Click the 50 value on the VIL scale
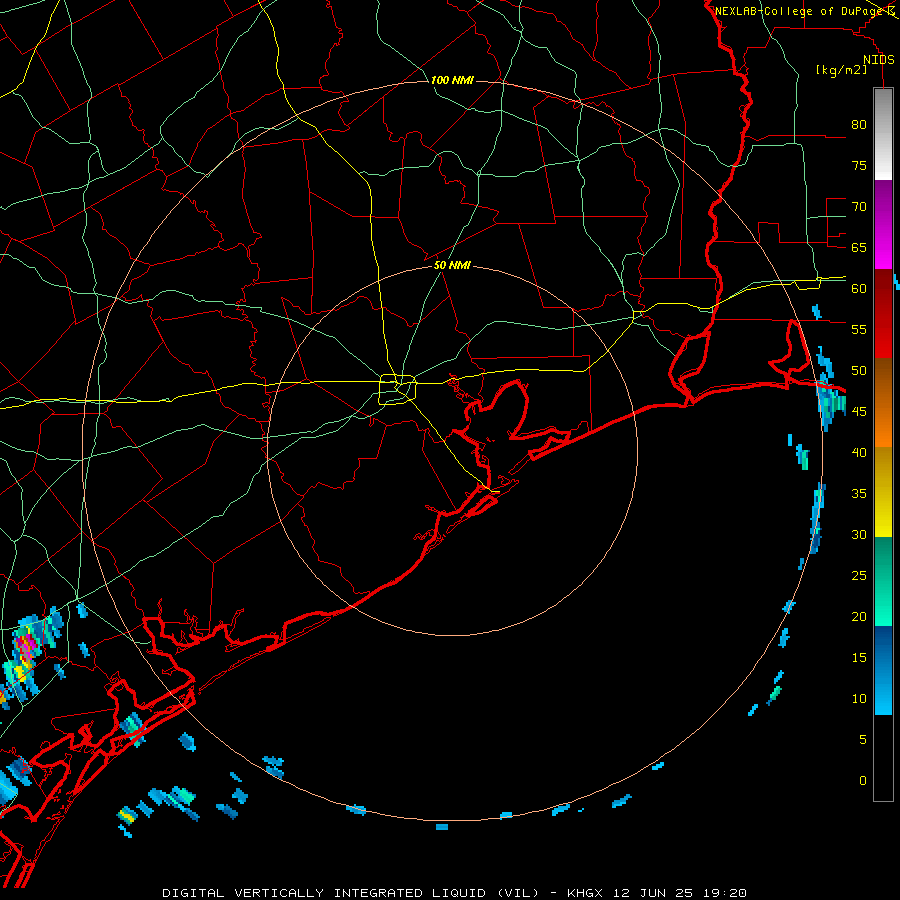Image resolution: width=900 pixels, height=900 pixels. click(x=859, y=371)
